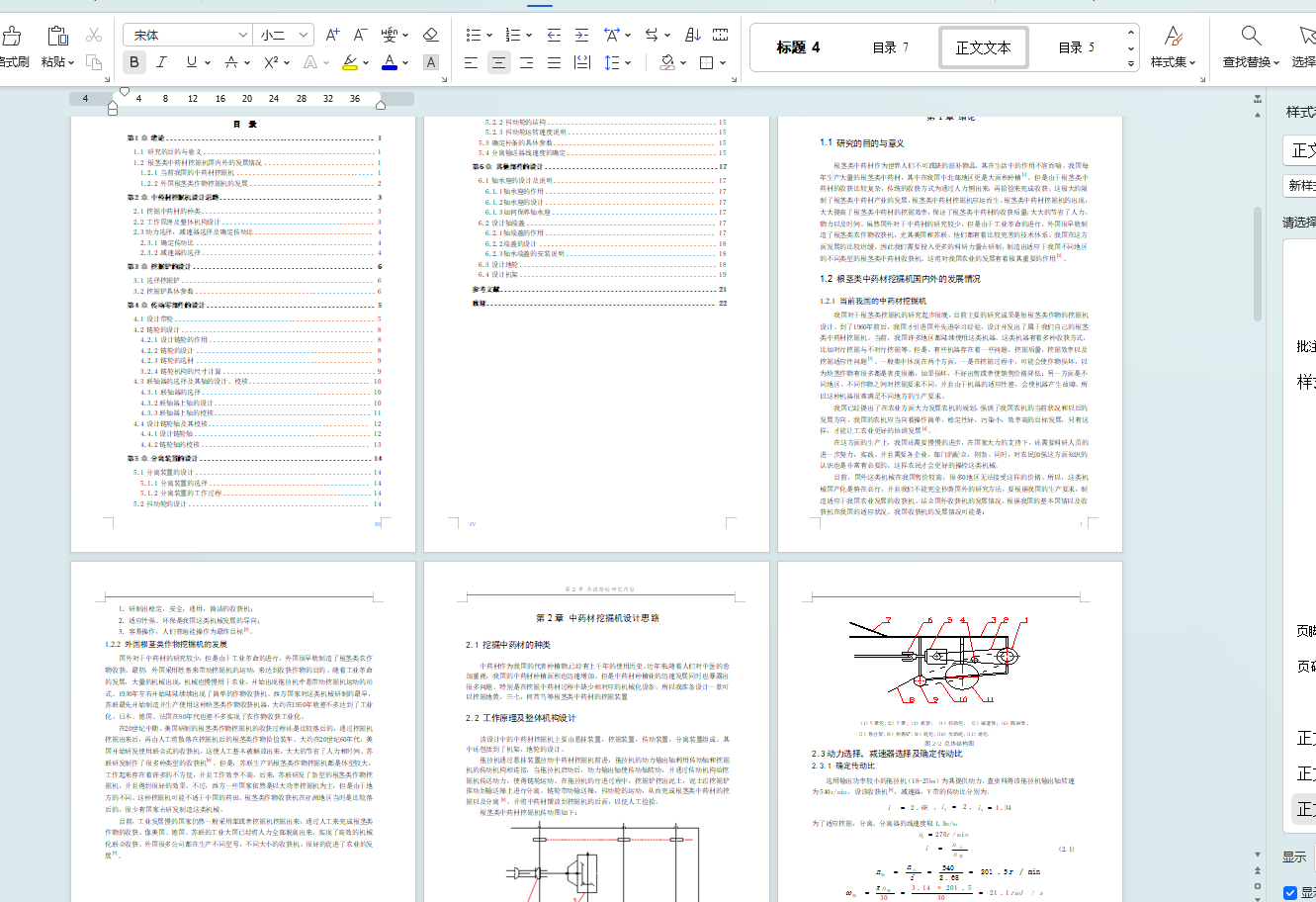Click the Copy icon below scissors
The width and height of the screenshot is (1316, 902).
click(94, 62)
